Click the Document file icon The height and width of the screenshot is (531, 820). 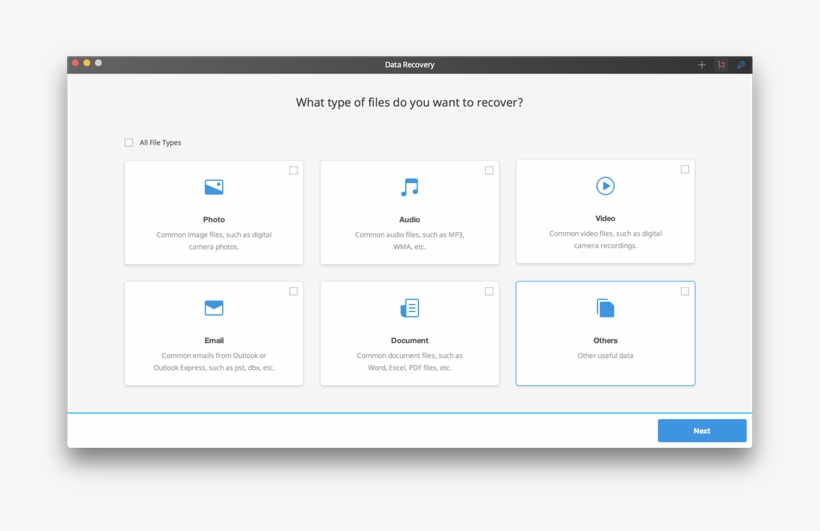[409, 308]
